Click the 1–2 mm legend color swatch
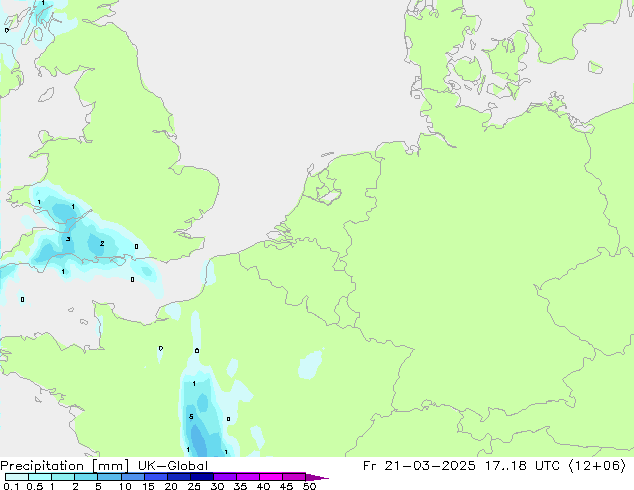Image resolution: width=634 pixels, height=490 pixels. pyautogui.click(x=63, y=477)
